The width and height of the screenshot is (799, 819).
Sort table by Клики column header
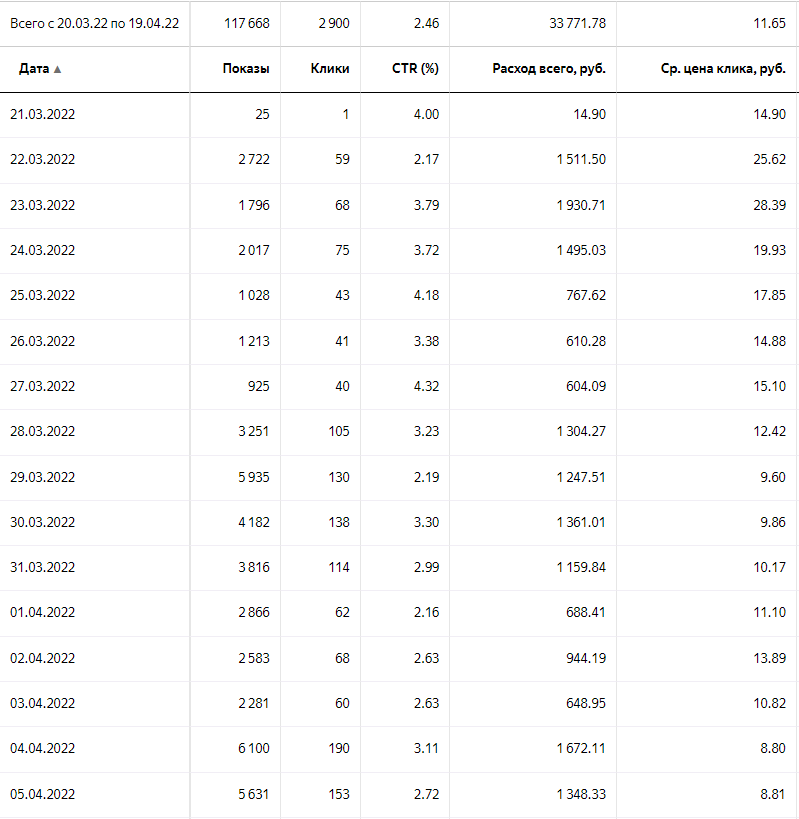(x=330, y=69)
